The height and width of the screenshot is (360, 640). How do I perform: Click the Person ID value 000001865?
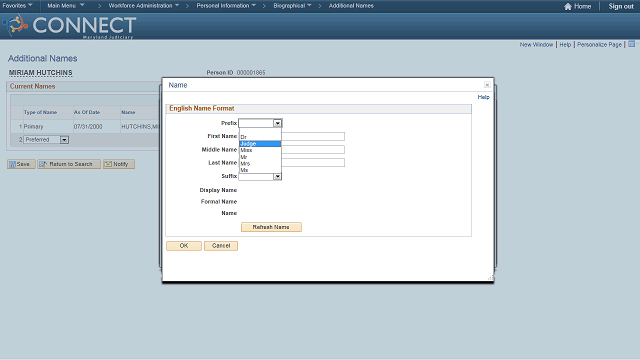251,73
